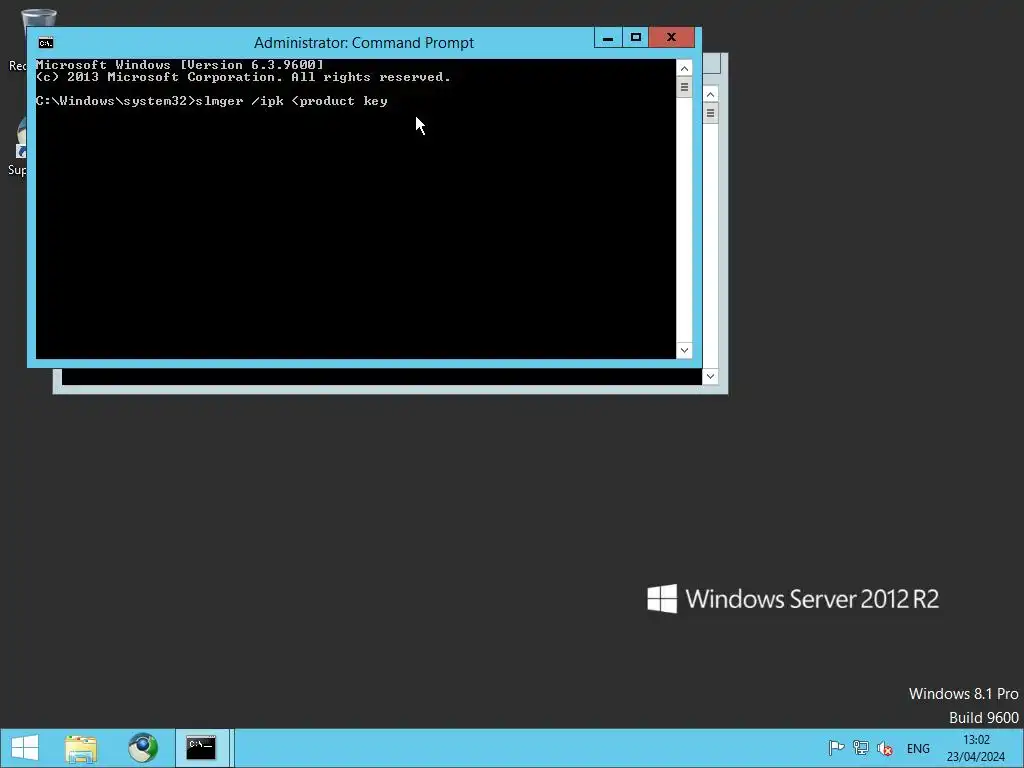Open network status icon in system tray
The image size is (1024, 768).
[861, 748]
